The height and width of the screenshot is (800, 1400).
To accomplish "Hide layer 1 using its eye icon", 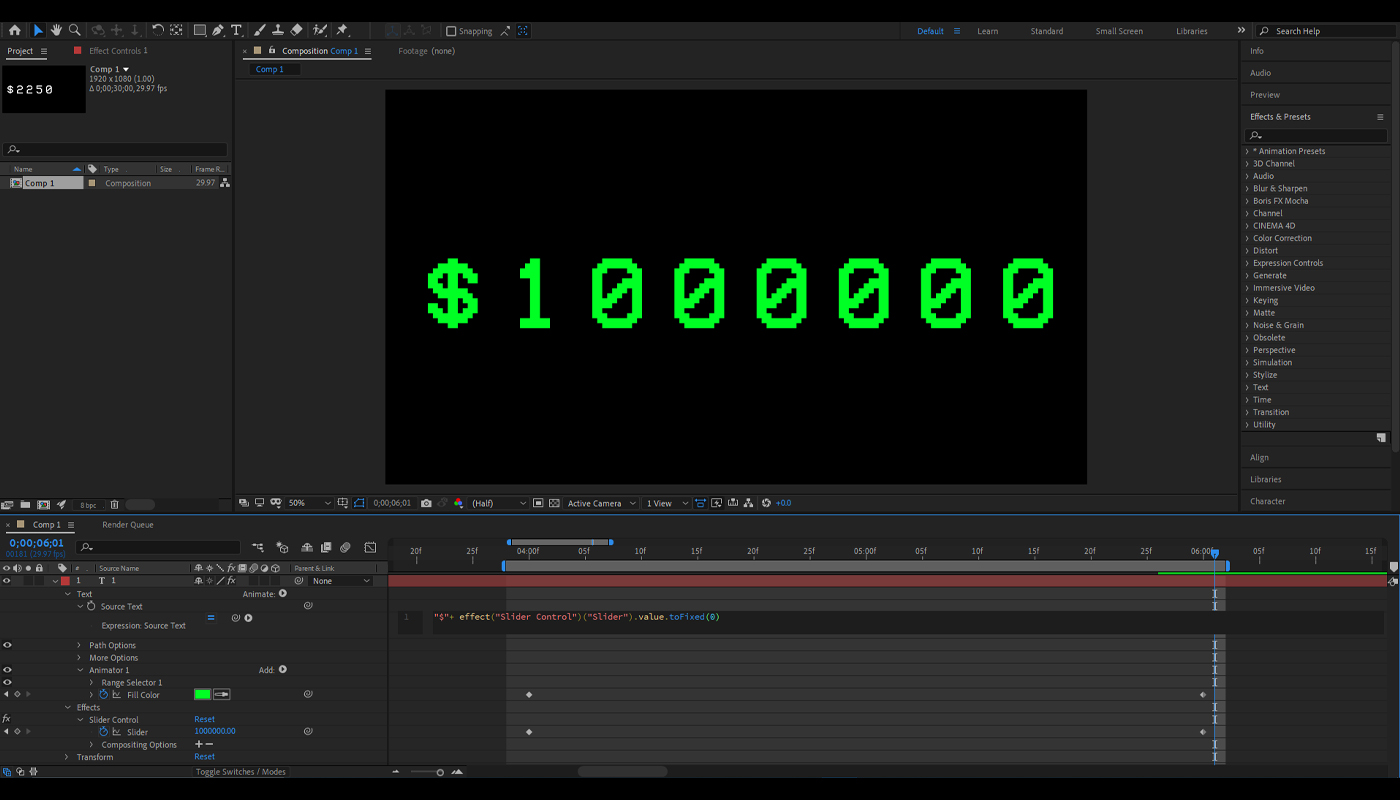I will (x=7, y=581).
